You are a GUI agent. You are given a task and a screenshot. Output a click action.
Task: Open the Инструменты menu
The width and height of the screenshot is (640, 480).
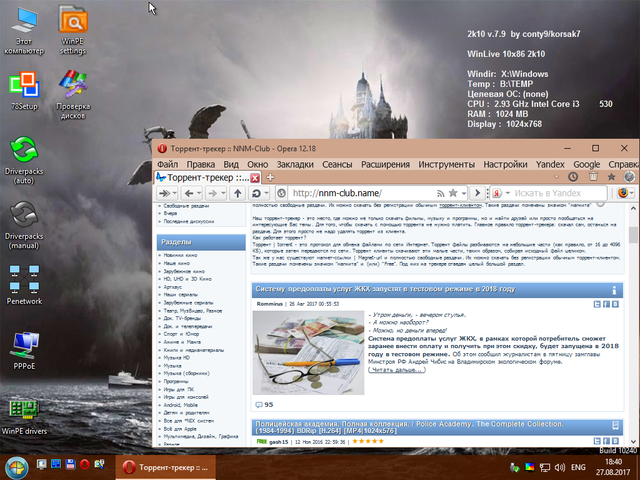click(x=447, y=164)
